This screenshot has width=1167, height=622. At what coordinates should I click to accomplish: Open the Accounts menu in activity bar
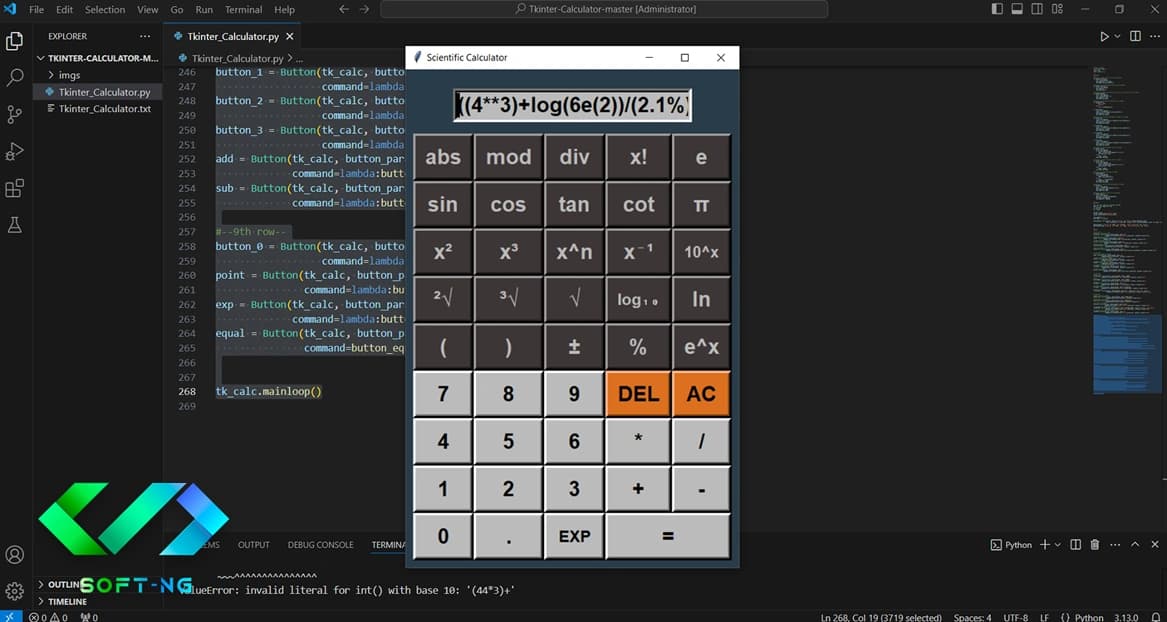15,555
